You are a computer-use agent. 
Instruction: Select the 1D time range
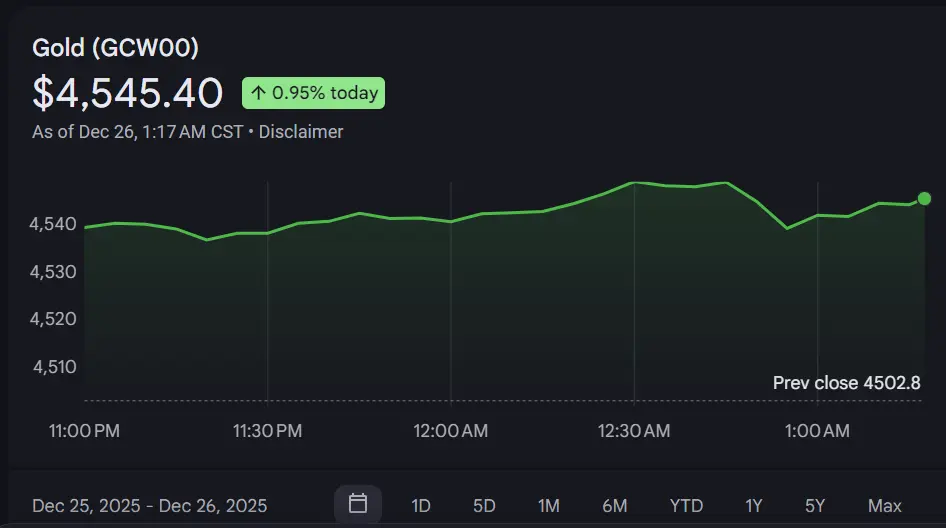tap(421, 506)
